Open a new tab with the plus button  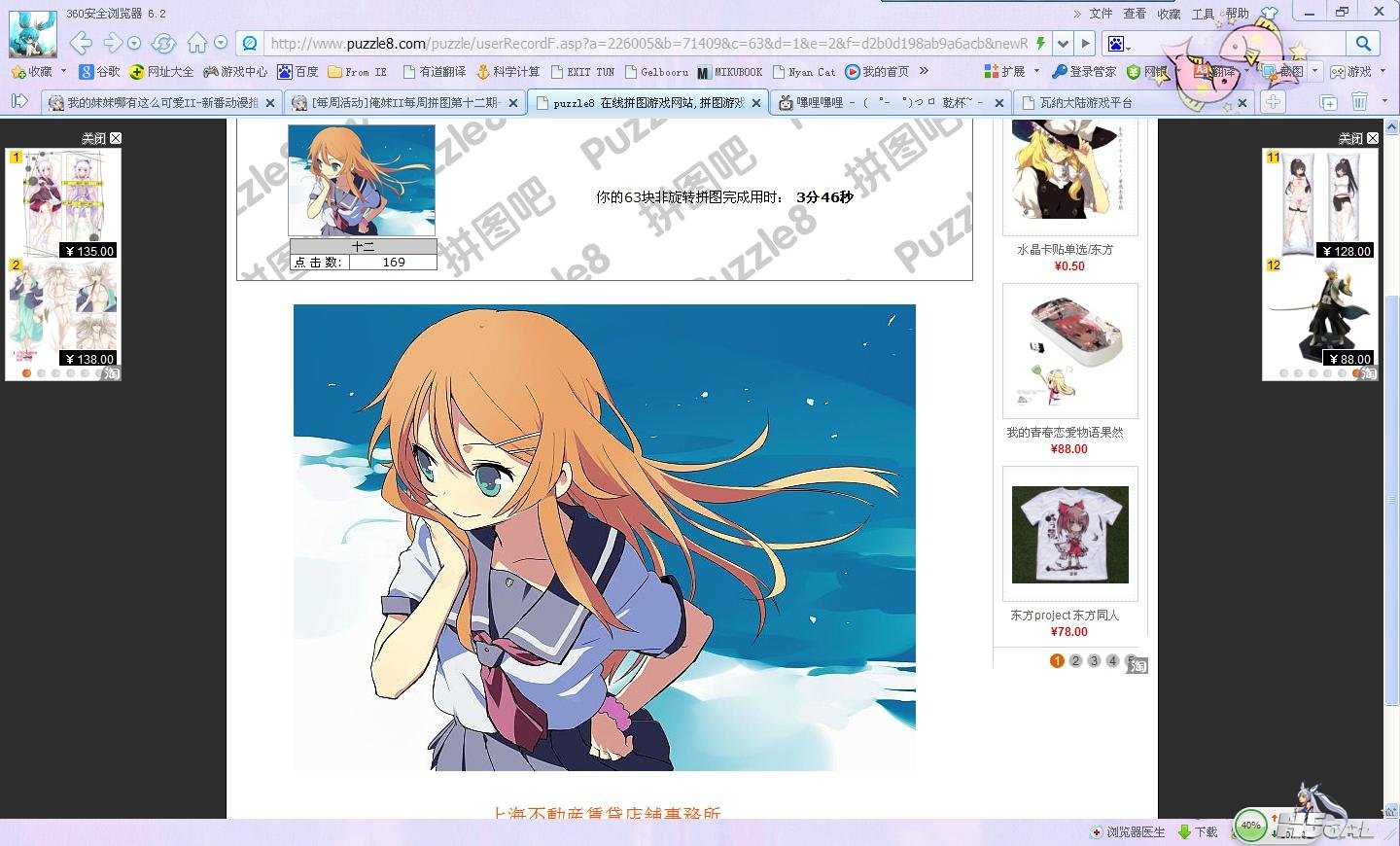pos(1273,102)
